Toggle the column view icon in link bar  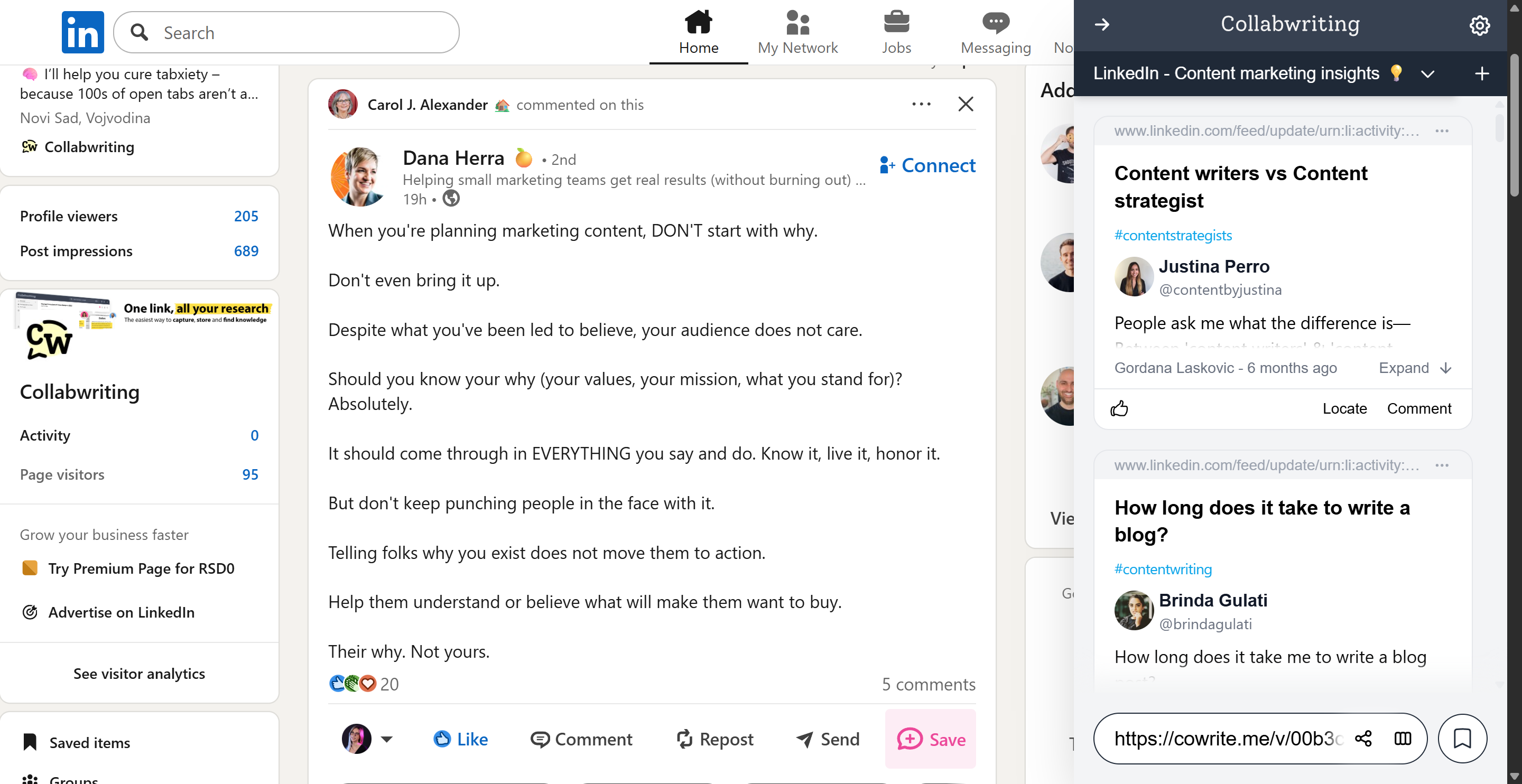(1403, 739)
